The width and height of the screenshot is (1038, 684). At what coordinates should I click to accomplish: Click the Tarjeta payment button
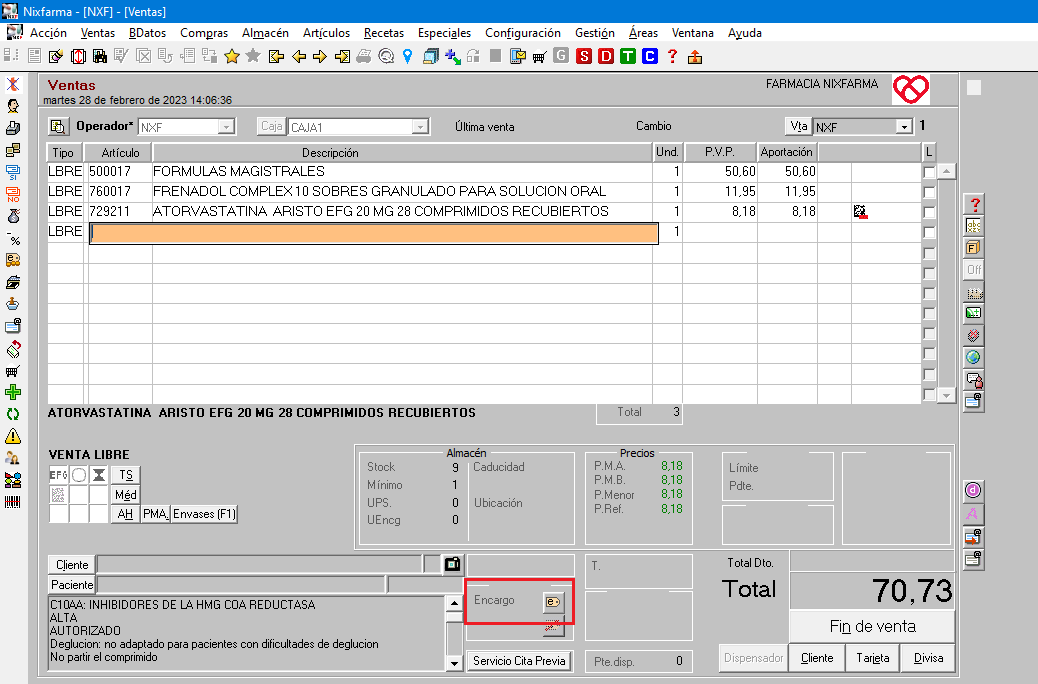[873, 658]
